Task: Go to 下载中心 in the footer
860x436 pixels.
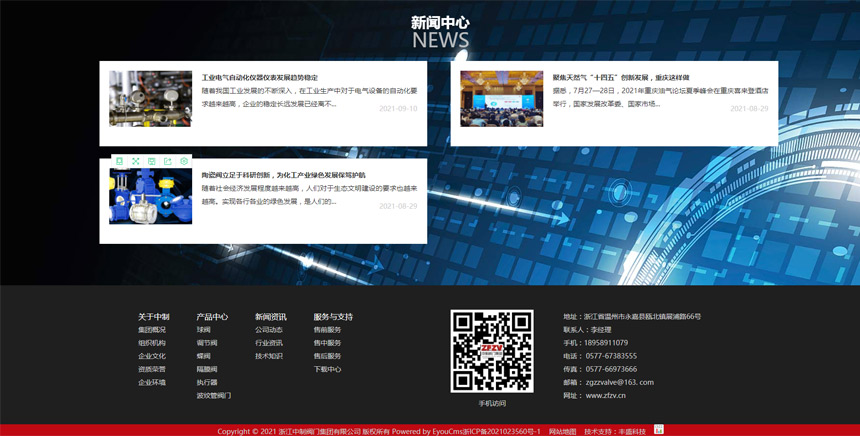Action: [327, 369]
